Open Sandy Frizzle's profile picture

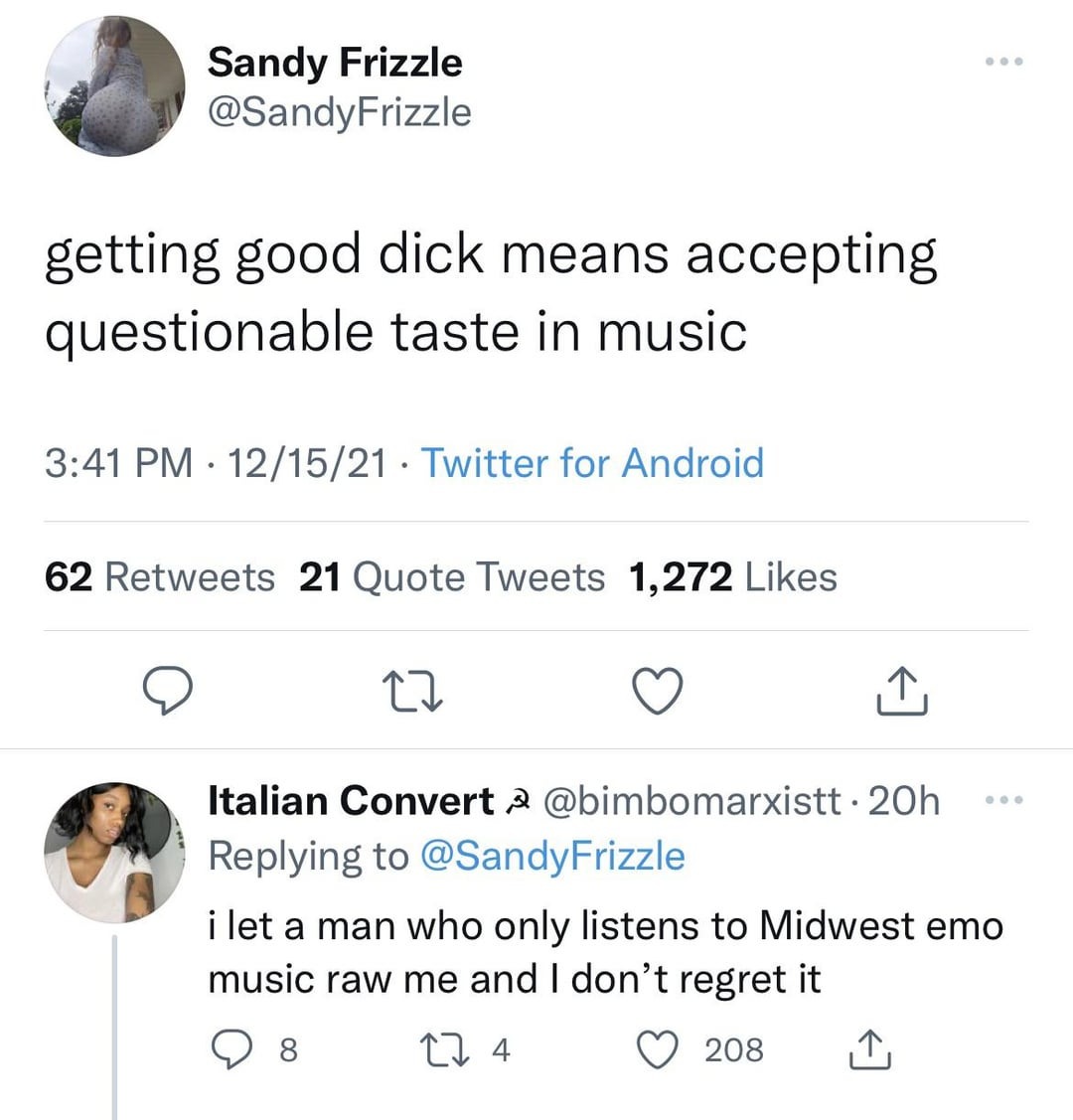115,86
